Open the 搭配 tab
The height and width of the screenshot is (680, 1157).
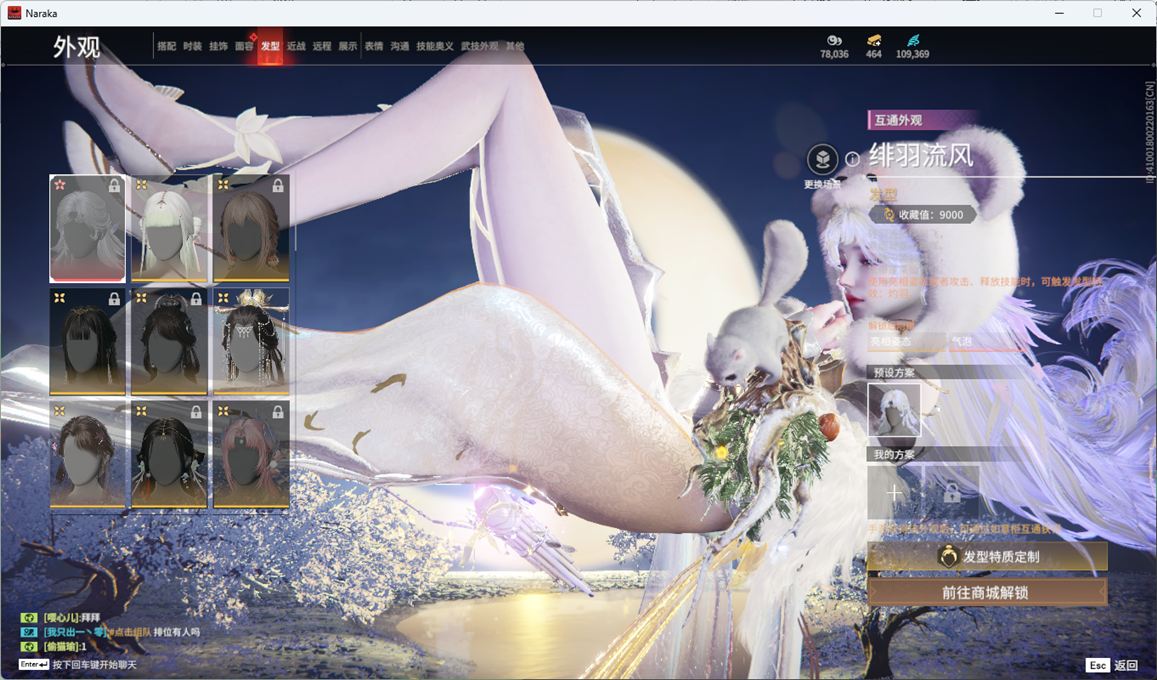[167, 46]
